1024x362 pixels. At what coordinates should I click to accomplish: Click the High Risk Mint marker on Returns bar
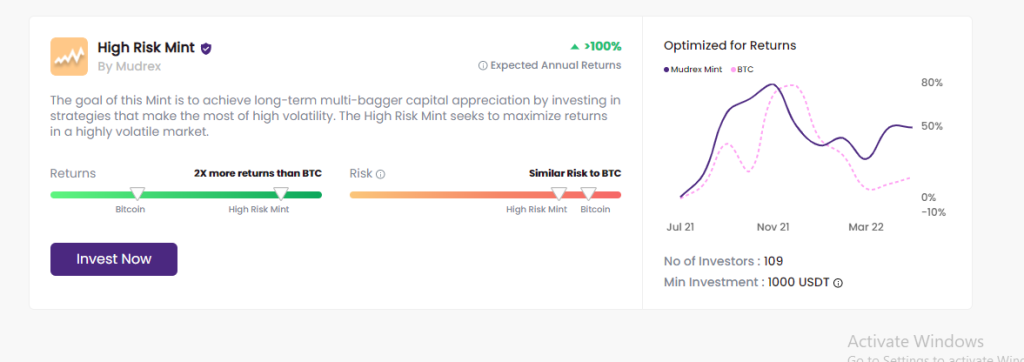pyautogui.click(x=280, y=193)
